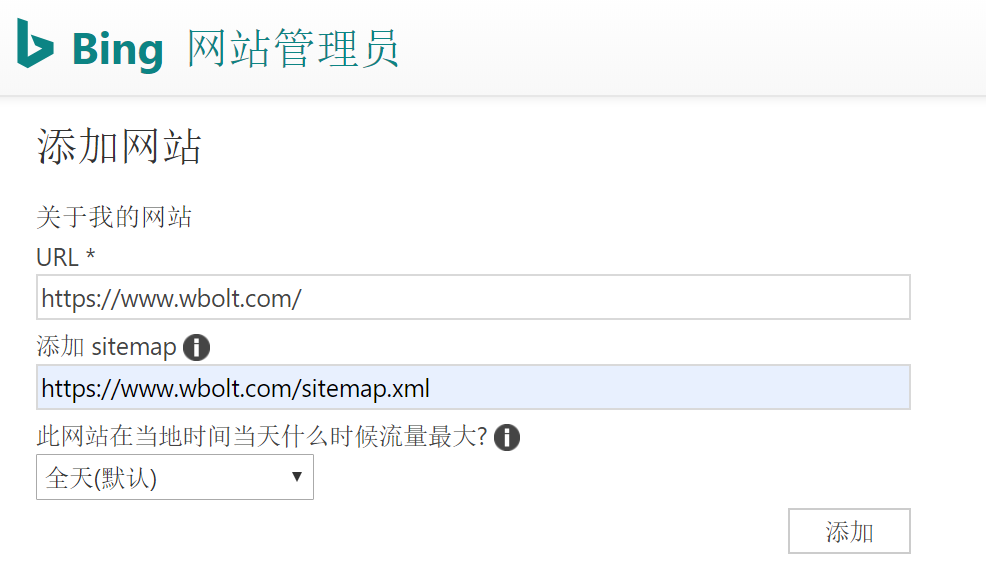Click empty end of URL input box
This screenshot has width=986, height=586.
(x=700, y=298)
